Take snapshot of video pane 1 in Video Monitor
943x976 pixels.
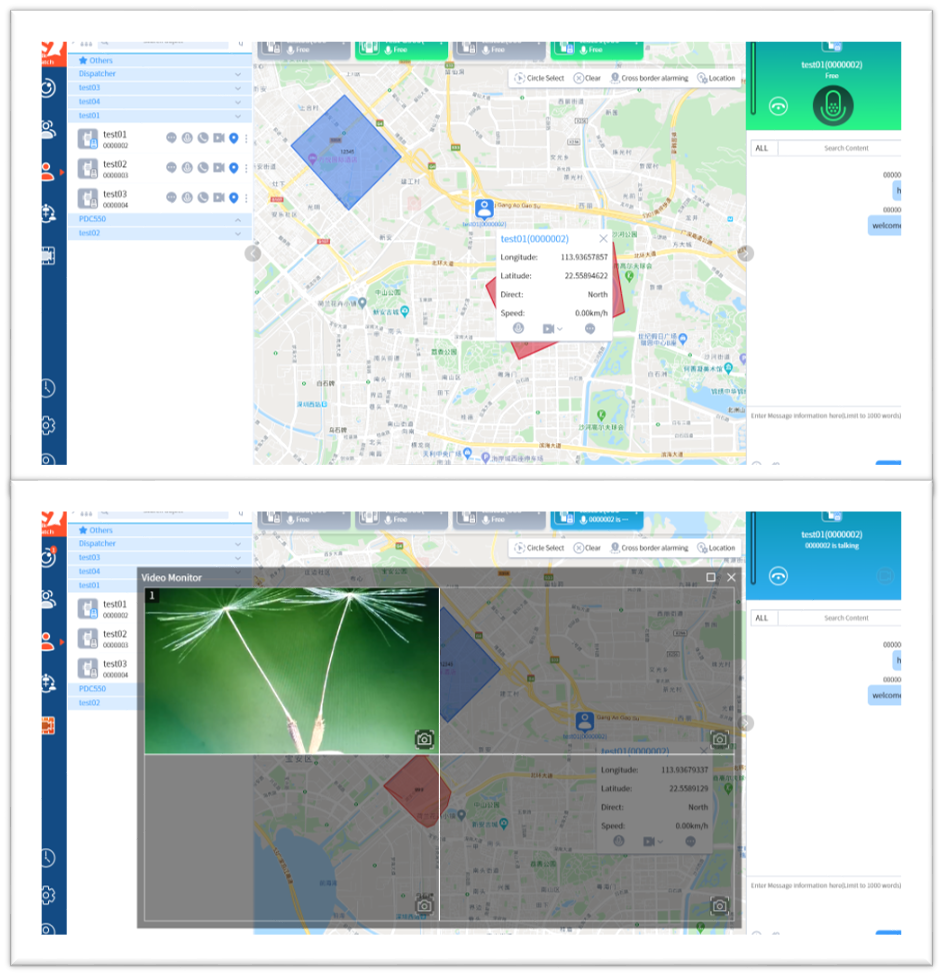[x=424, y=739]
